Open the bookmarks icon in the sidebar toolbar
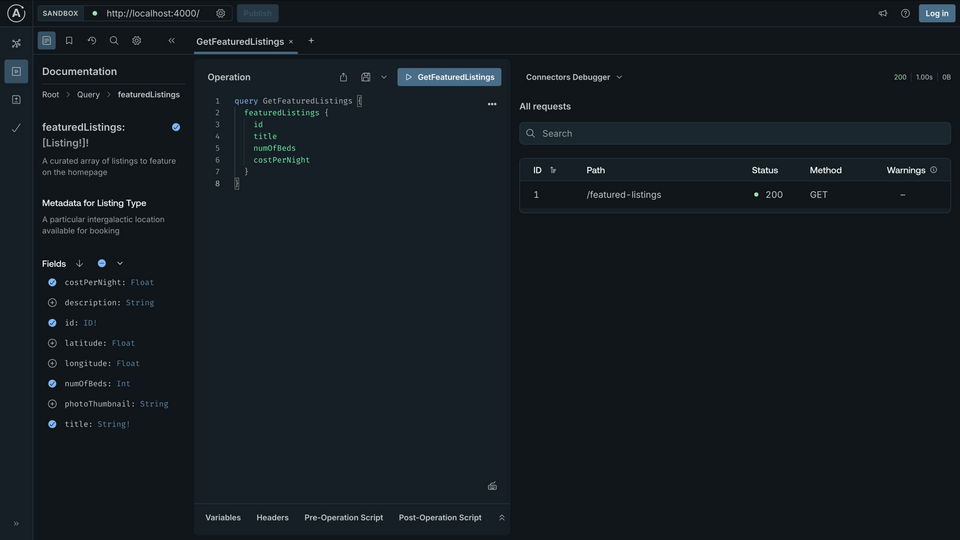 [x=69, y=41]
